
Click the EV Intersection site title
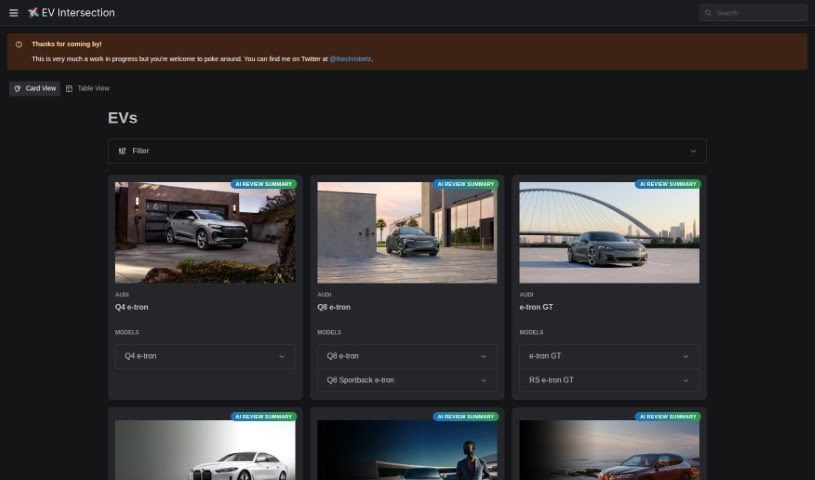click(x=78, y=13)
